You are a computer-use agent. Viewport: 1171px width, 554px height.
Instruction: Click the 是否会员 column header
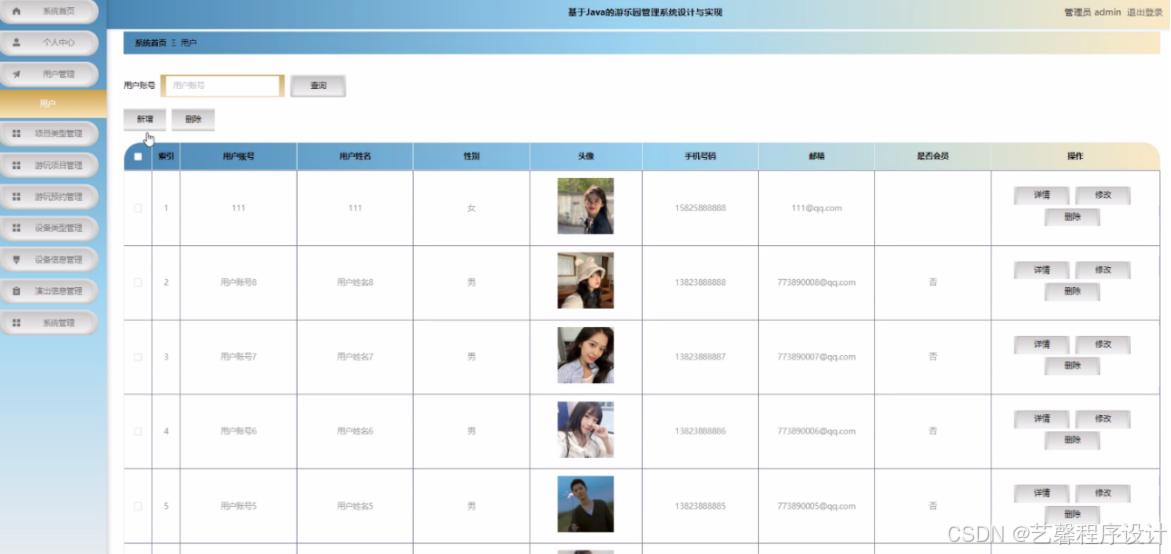(933, 157)
